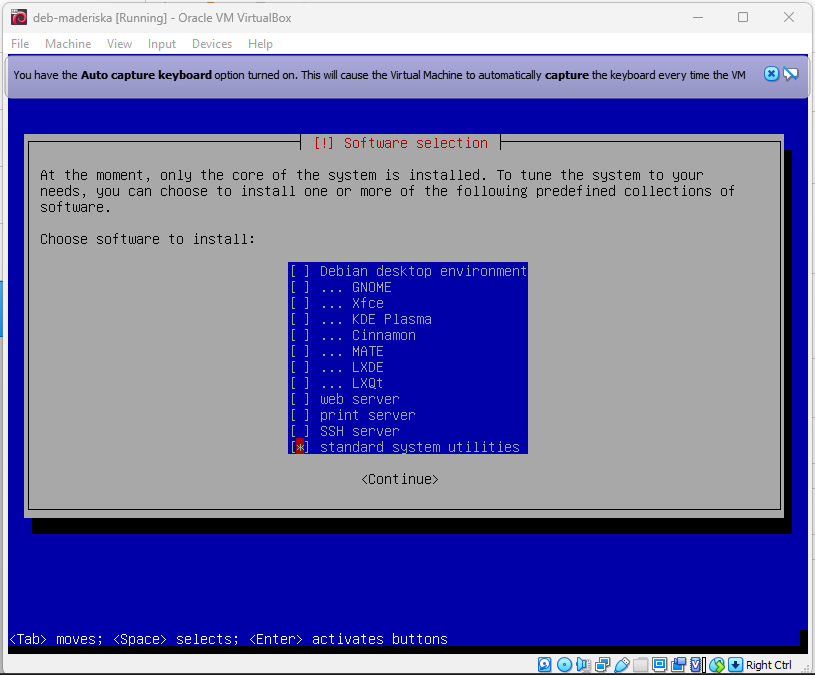Open the audio status icon

point(584,665)
